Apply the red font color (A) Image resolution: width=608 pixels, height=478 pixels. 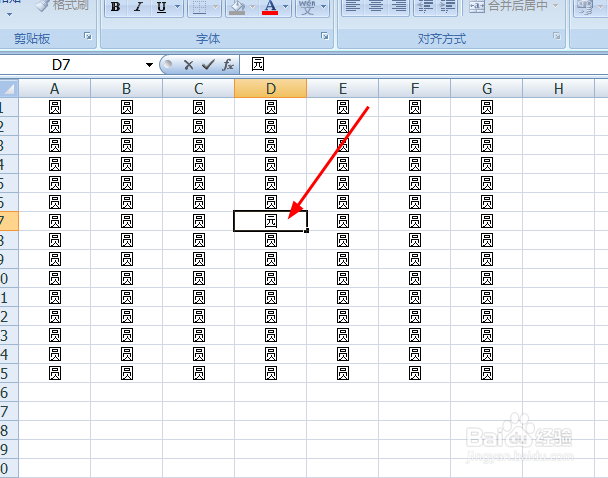270,7
